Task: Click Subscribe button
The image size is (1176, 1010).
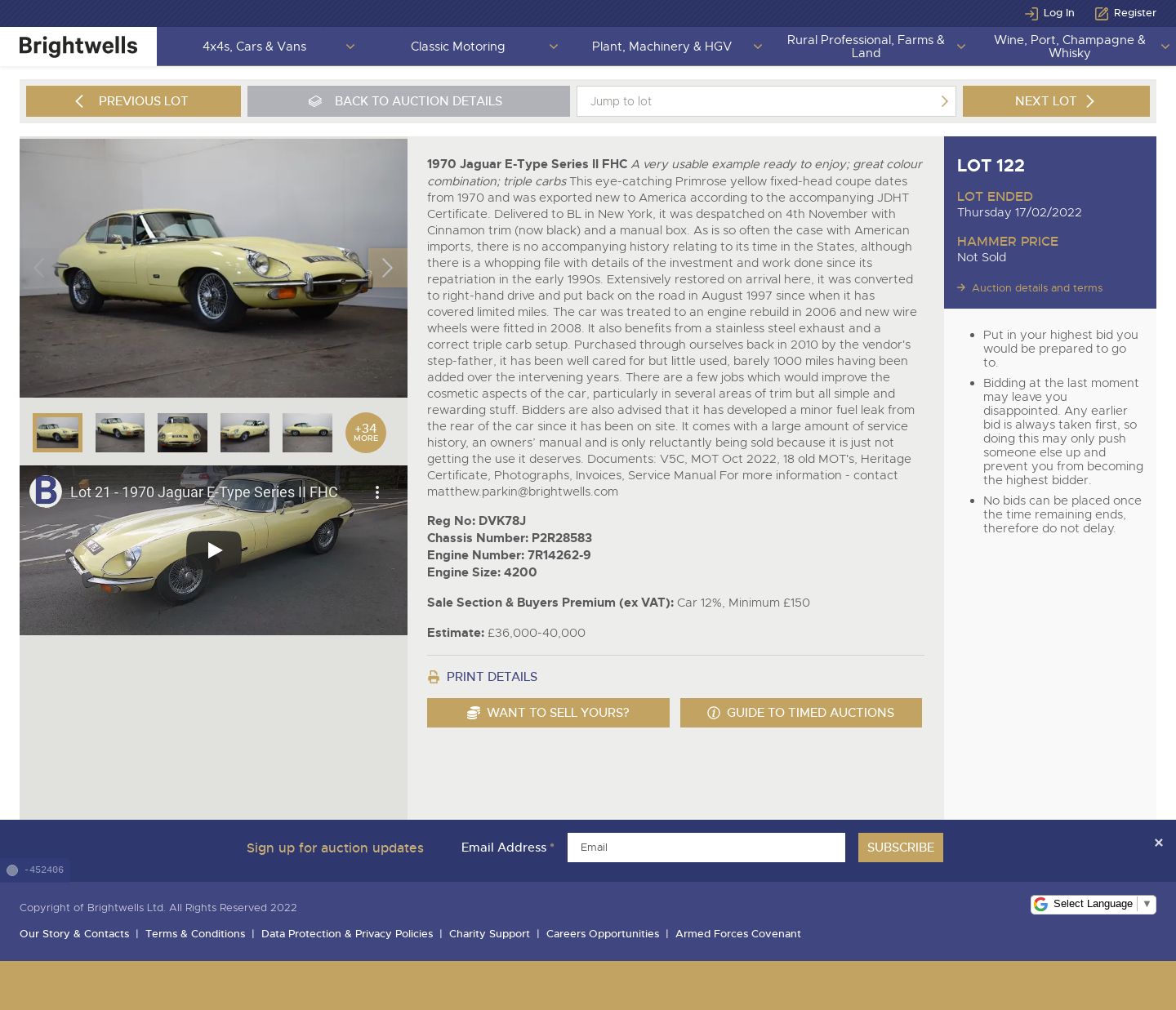Action: [901, 848]
